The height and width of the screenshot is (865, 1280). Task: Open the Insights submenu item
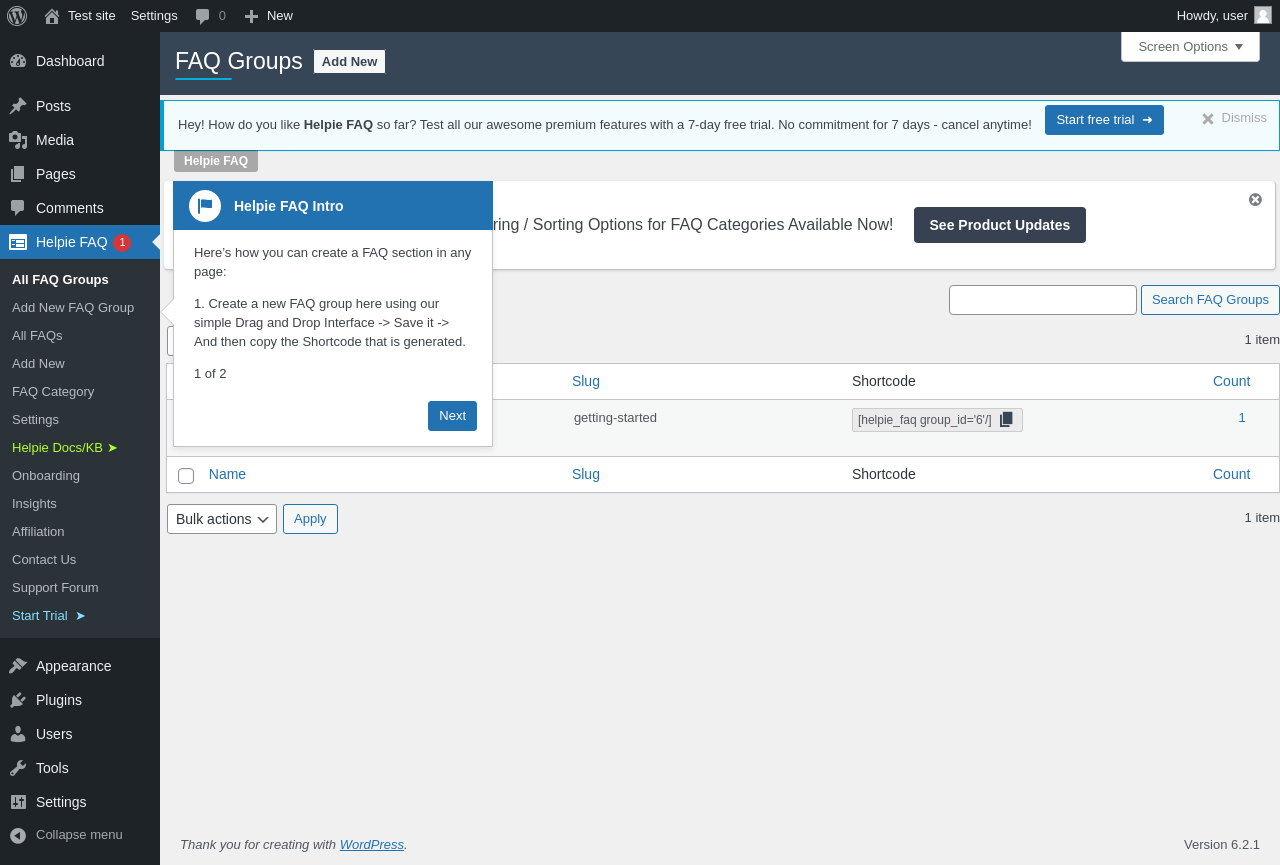tap(34, 503)
